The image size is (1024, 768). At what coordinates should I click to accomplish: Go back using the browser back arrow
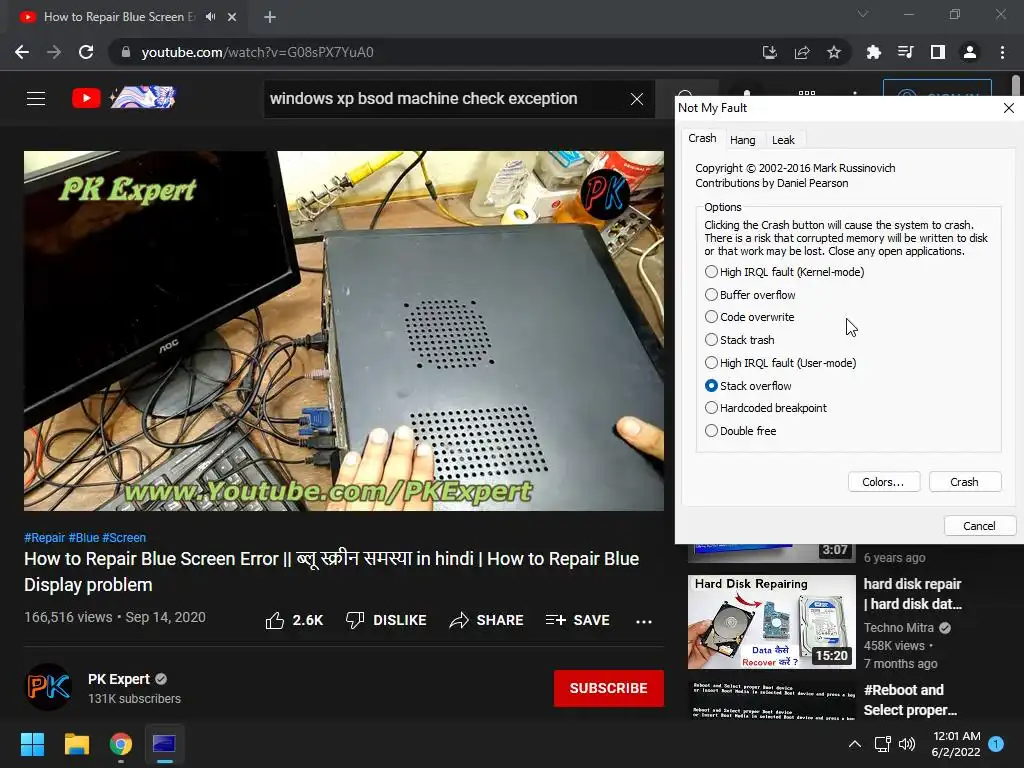tap(22, 52)
